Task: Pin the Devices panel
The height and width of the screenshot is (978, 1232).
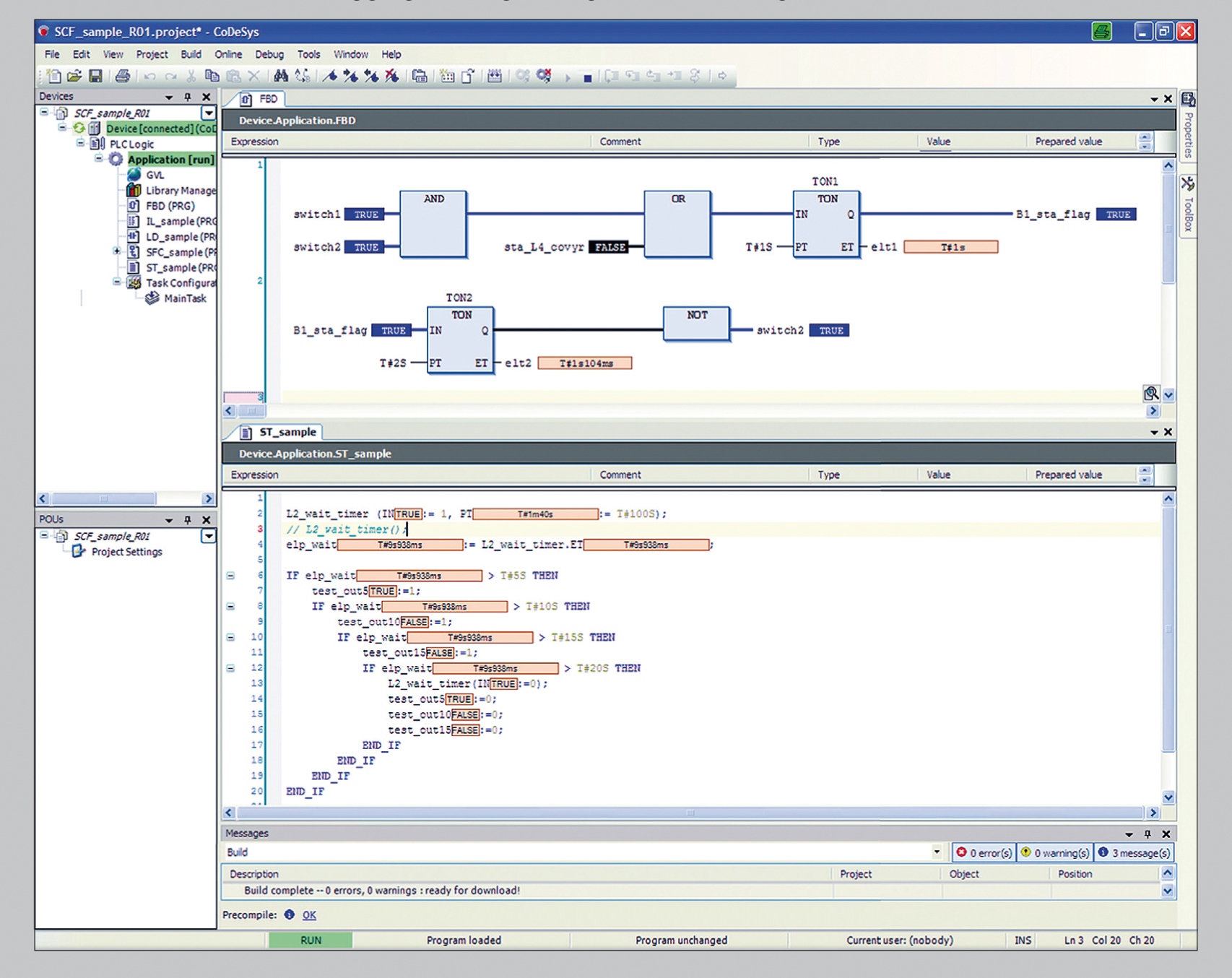Action: [x=188, y=97]
